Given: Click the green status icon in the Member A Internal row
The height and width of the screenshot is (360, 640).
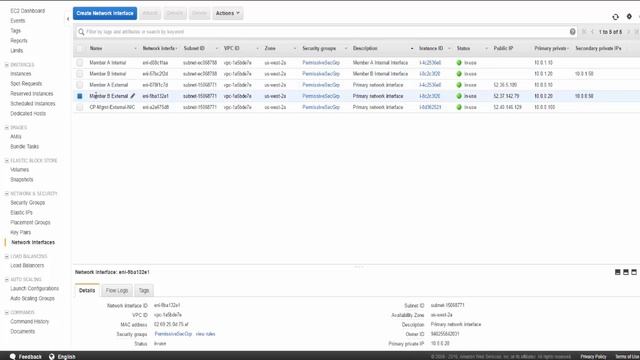Looking at the screenshot, I should 459,62.
